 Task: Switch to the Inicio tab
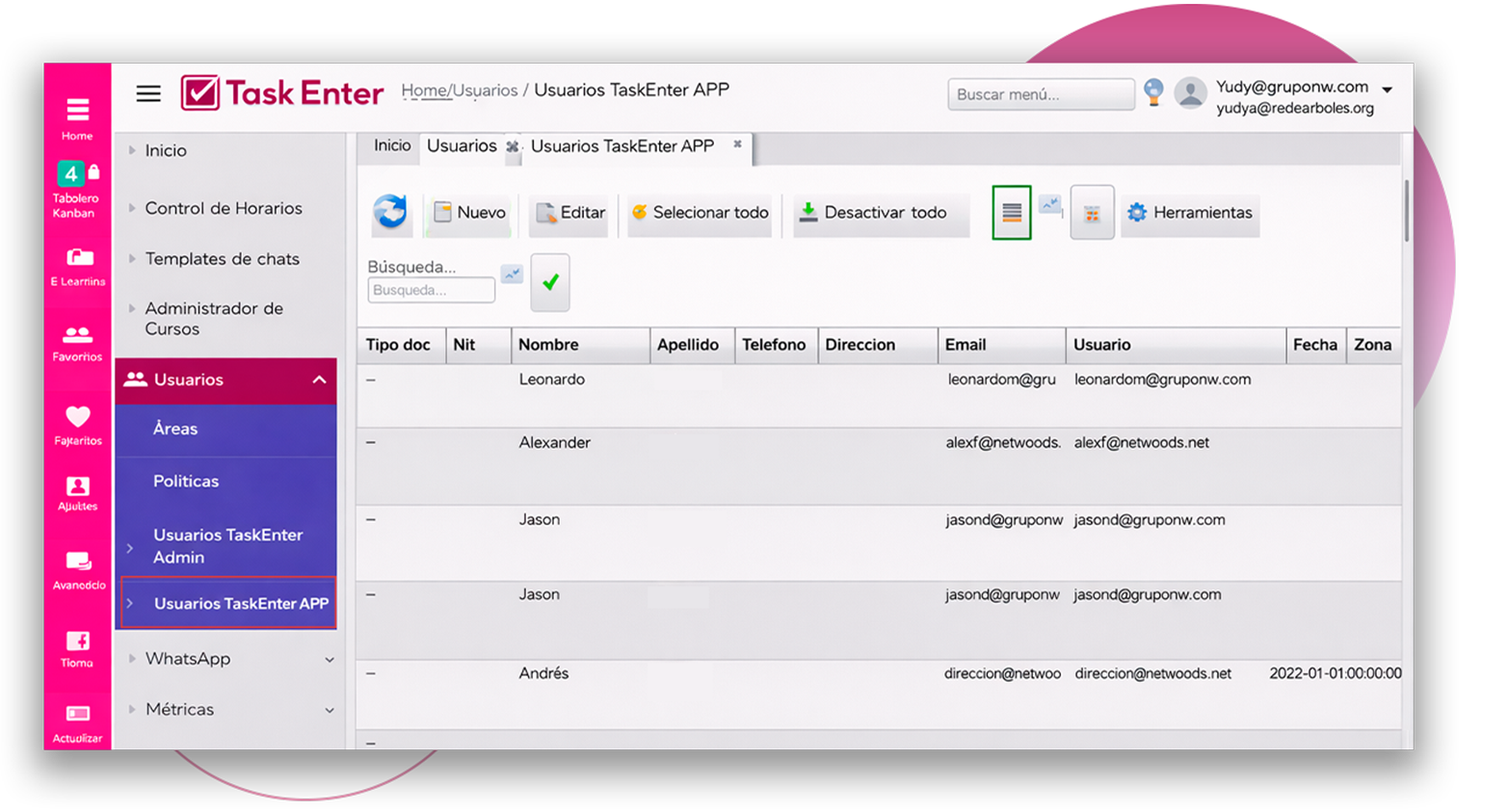click(392, 145)
